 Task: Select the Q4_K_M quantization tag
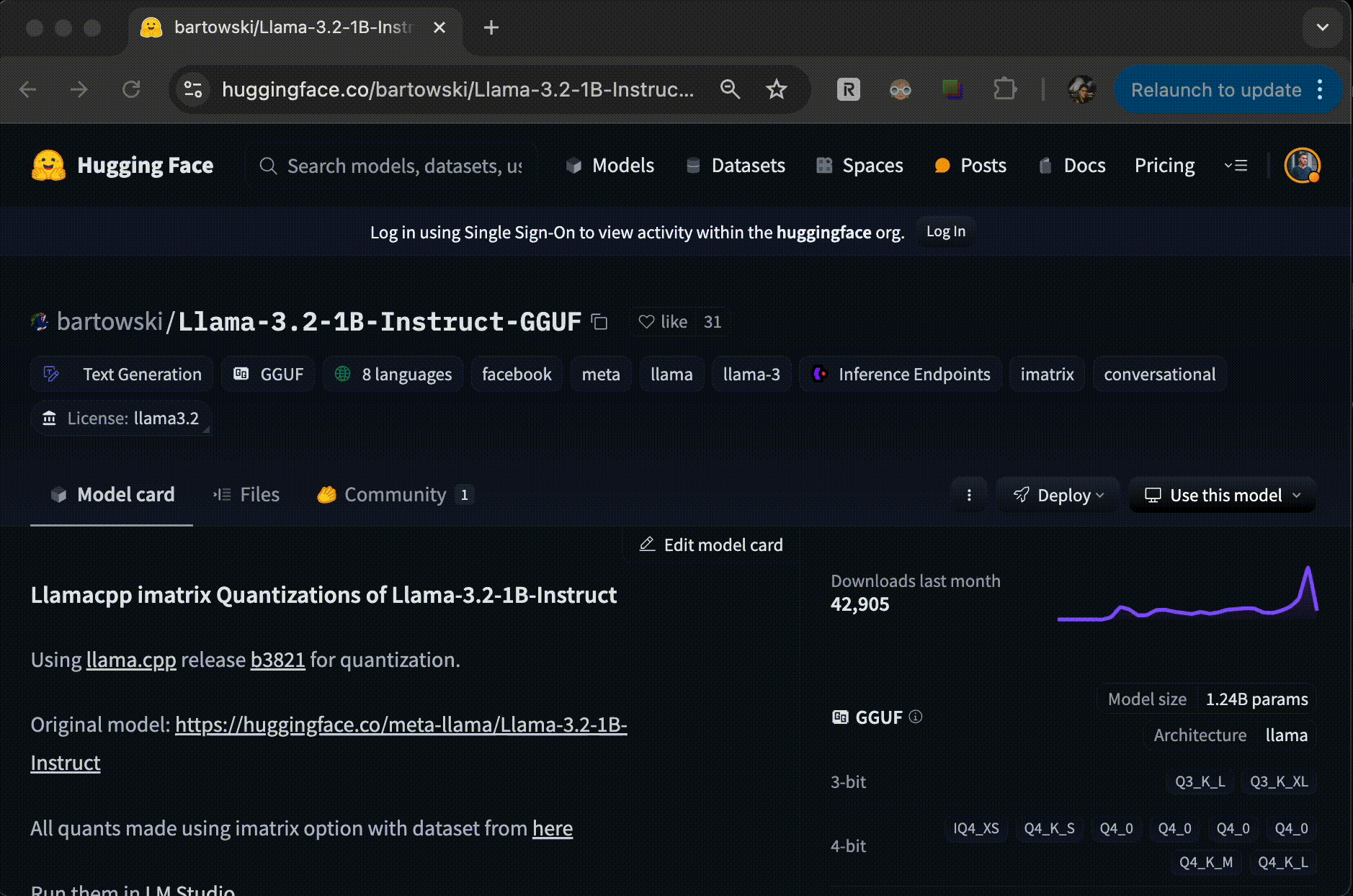1205,862
